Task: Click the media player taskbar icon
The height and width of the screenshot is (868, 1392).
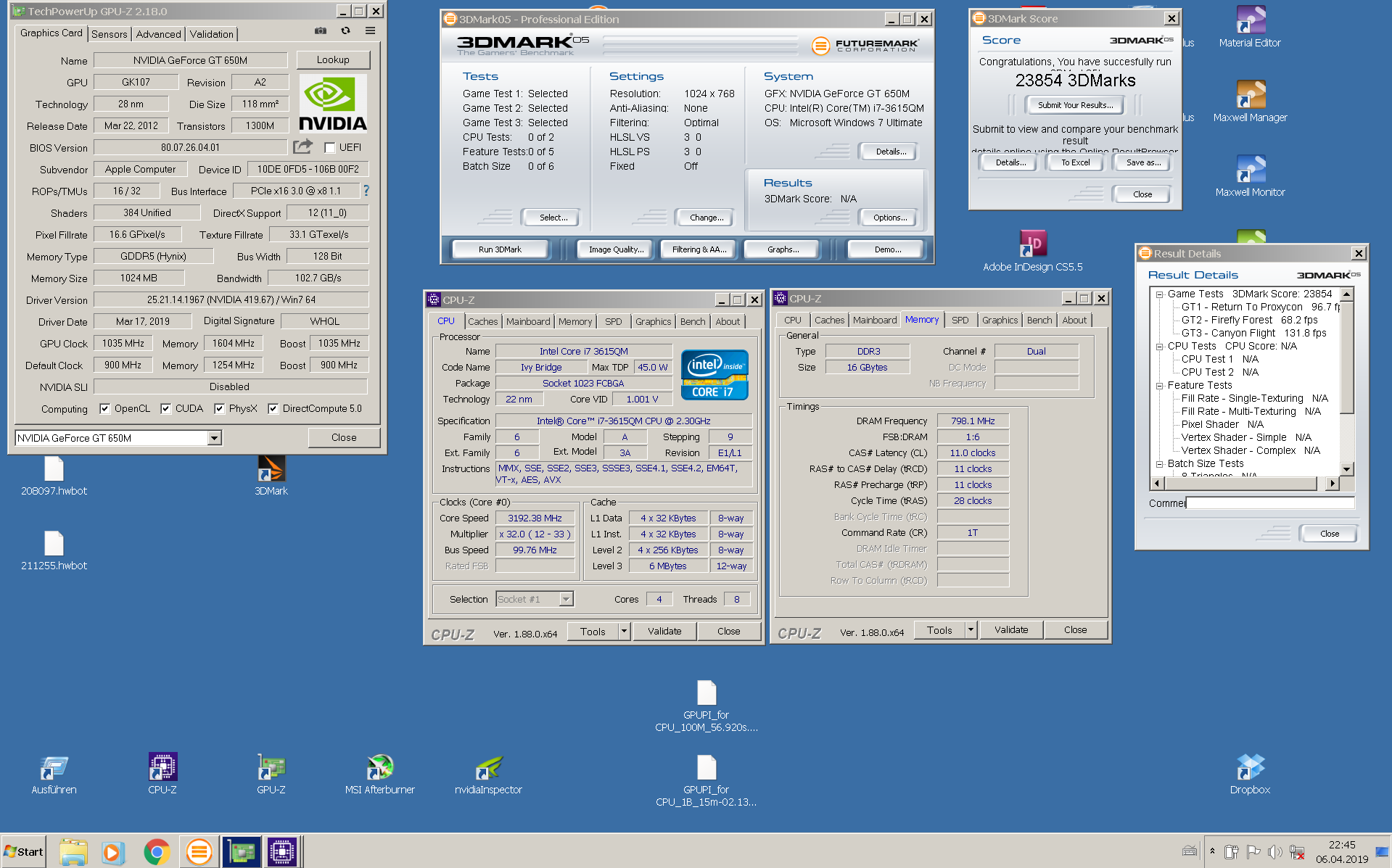Action: tap(112, 852)
